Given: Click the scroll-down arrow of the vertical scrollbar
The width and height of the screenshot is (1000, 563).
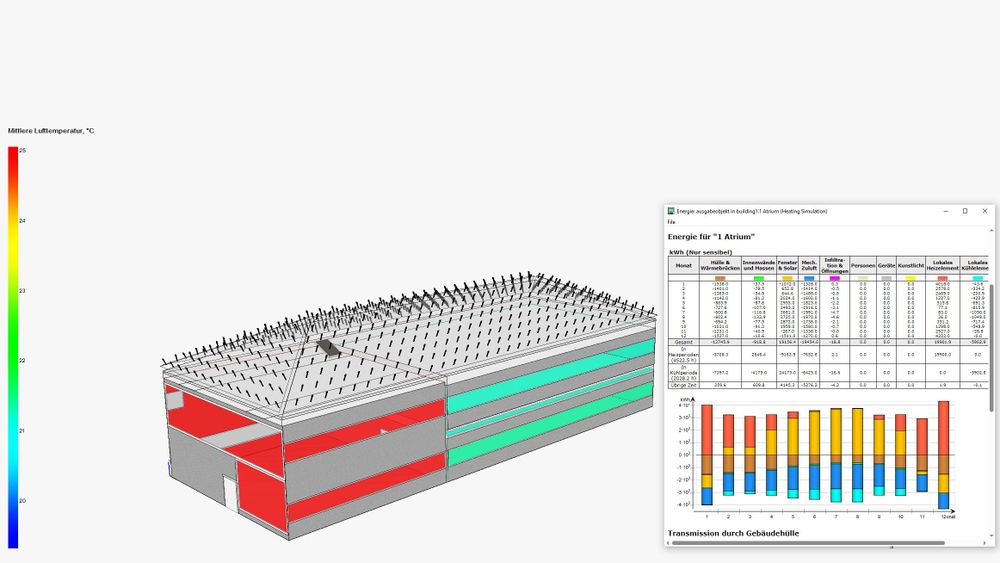Looking at the screenshot, I should coord(991,536).
